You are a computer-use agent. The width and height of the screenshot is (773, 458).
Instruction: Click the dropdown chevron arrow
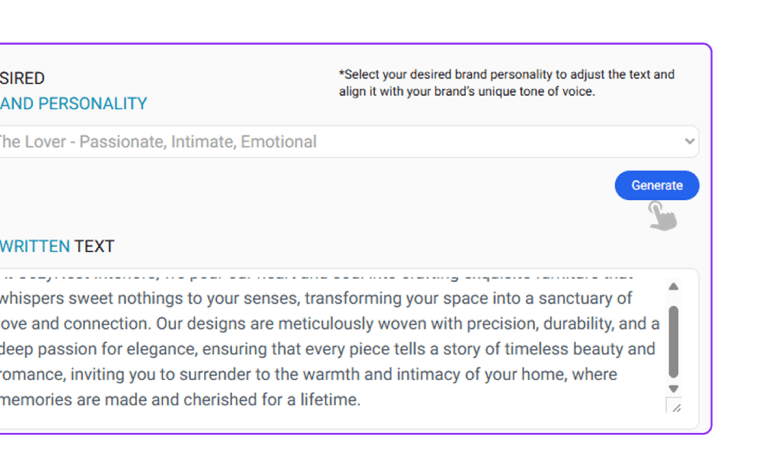pyautogui.click(x=689, y=141)
